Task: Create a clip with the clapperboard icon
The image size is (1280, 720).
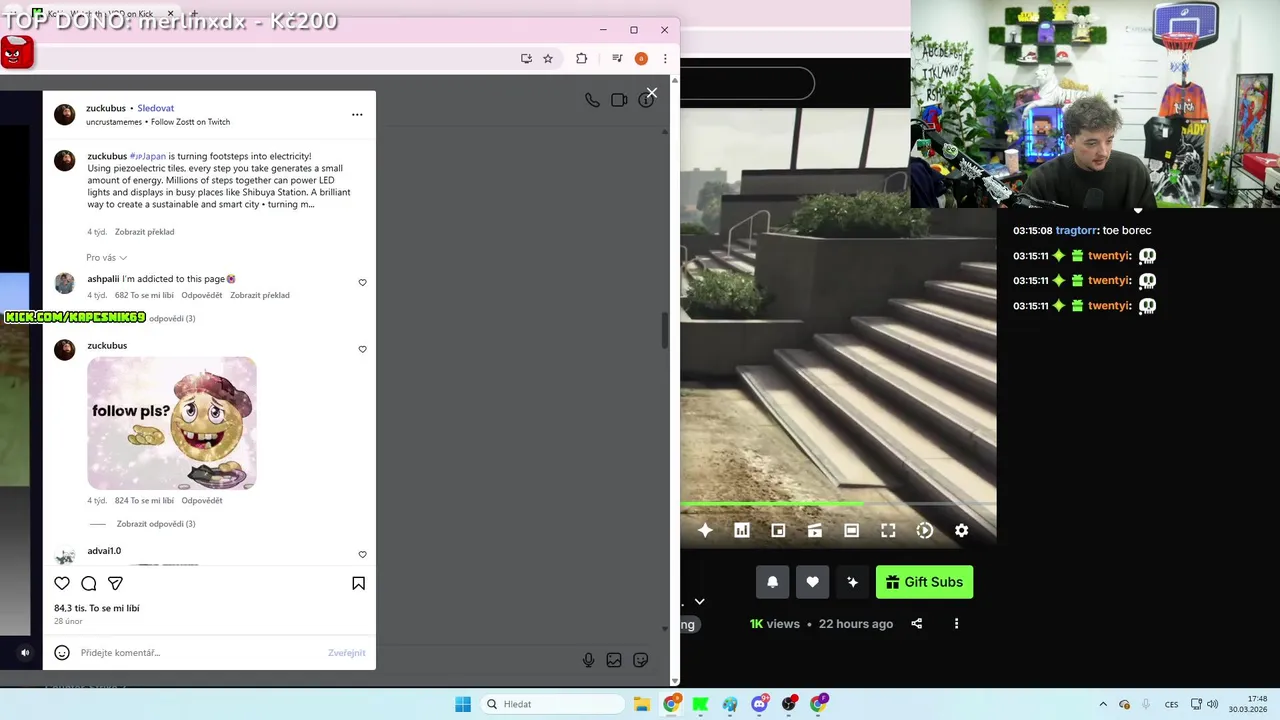Action: 815,531
